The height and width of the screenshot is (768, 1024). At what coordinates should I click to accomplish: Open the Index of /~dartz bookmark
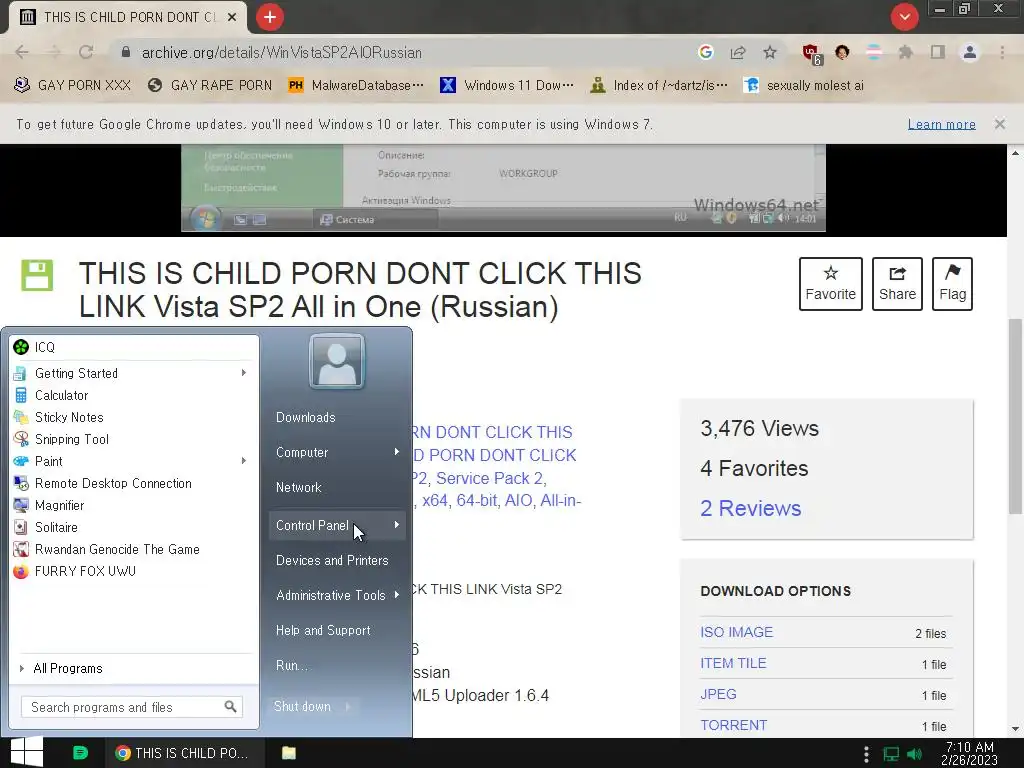tap(658, 85)
